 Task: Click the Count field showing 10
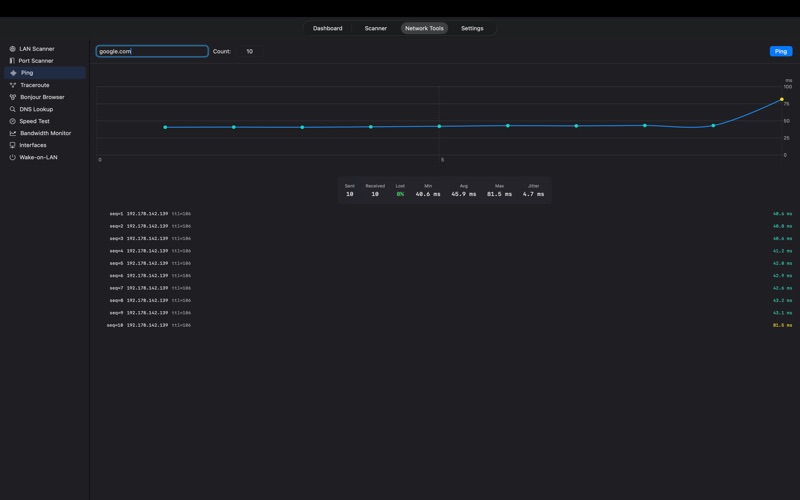tap(249, 52)
